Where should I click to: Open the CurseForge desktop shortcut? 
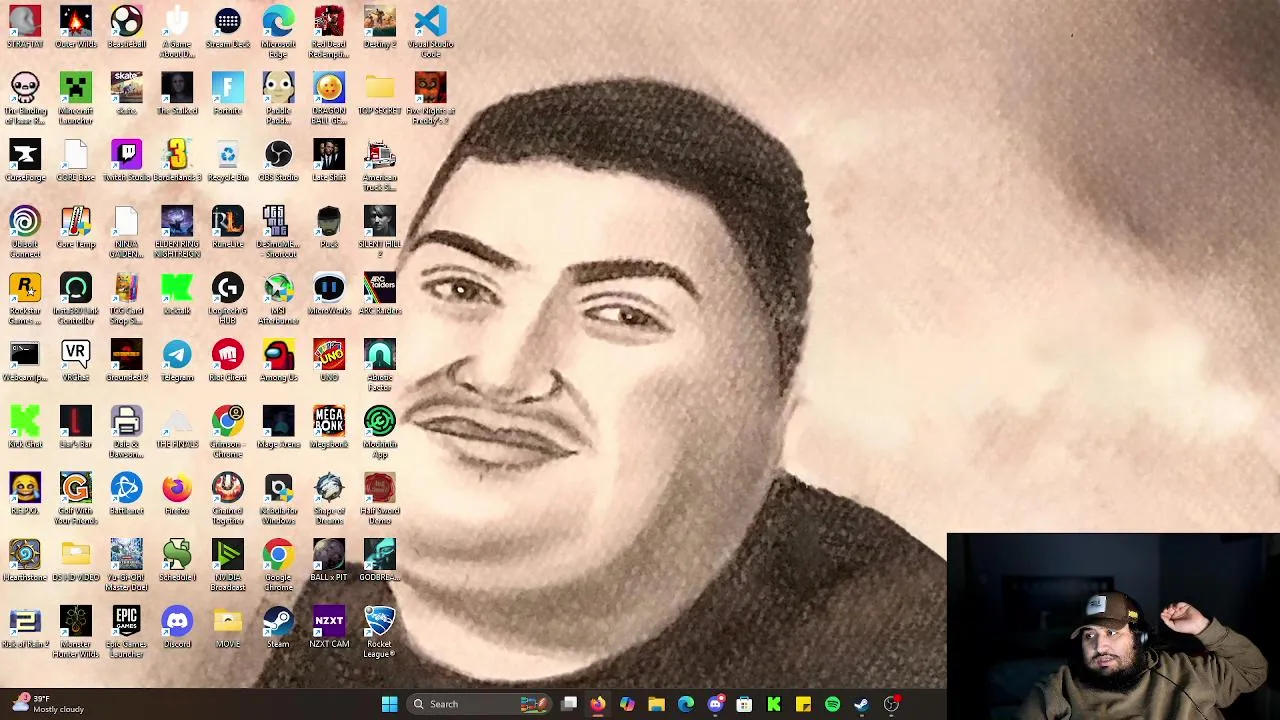click(25, 161)
